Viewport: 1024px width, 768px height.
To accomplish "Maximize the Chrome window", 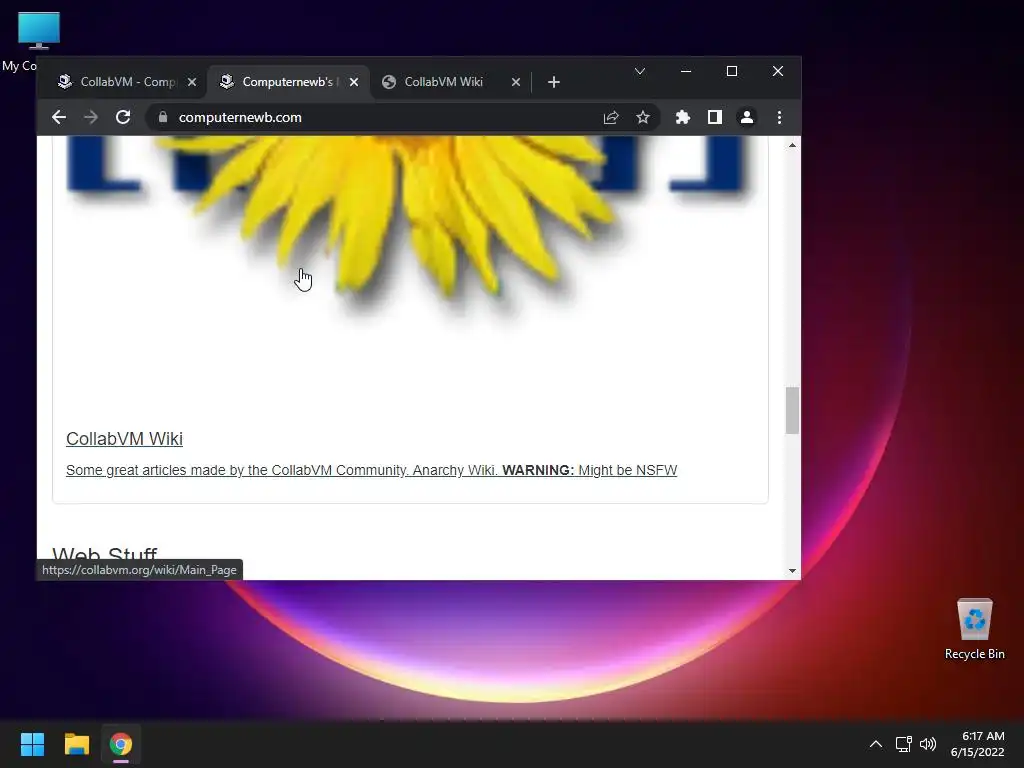I will coord(732,71).
